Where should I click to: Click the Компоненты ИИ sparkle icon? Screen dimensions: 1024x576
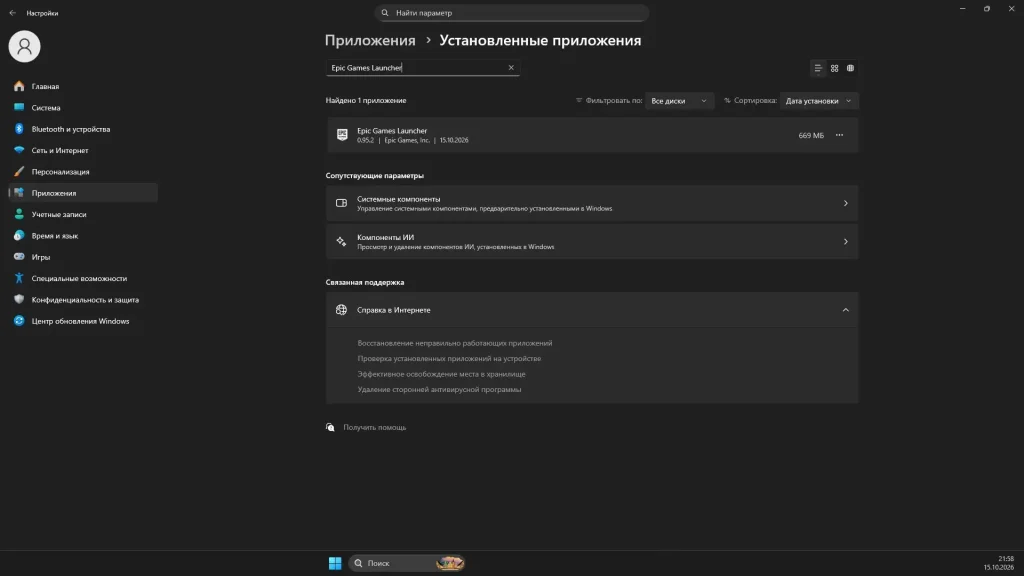pyautogui.click(x=341, y=242)
